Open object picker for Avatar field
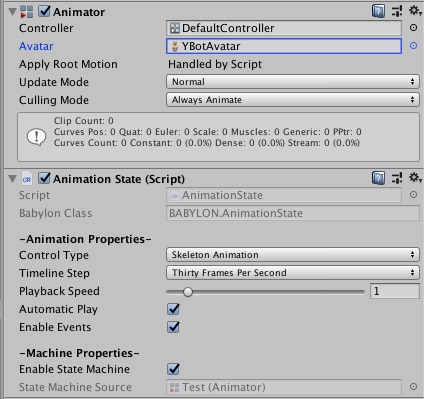The image size is (424, 399). click(x=413, y=46)
